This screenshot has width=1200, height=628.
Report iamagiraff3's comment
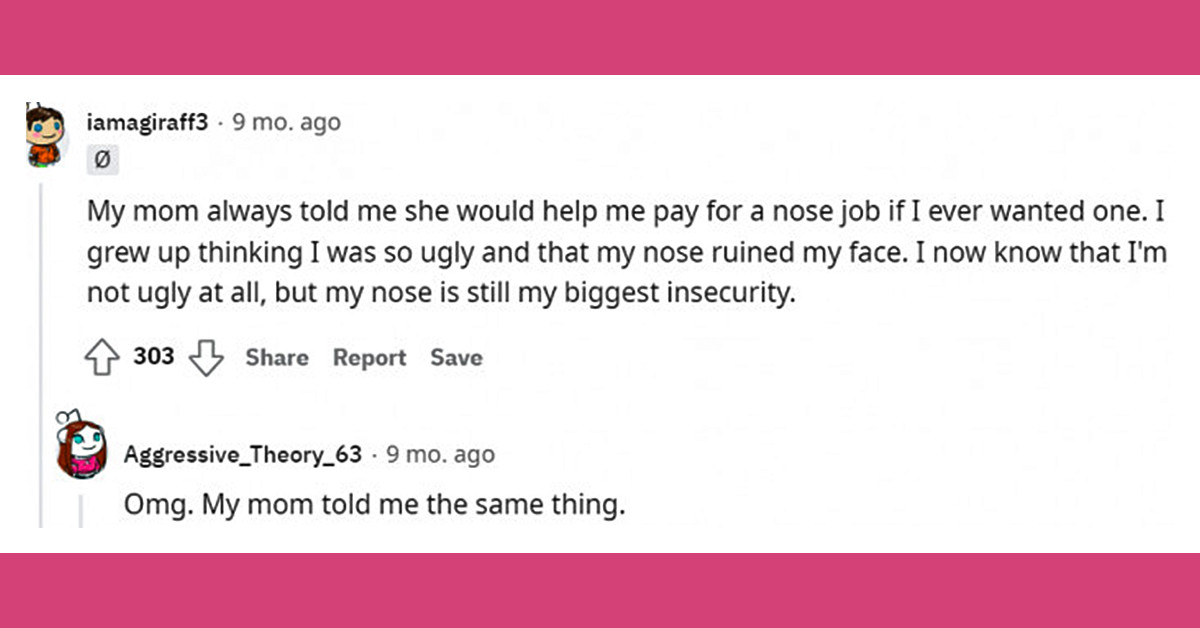(369, 357)
